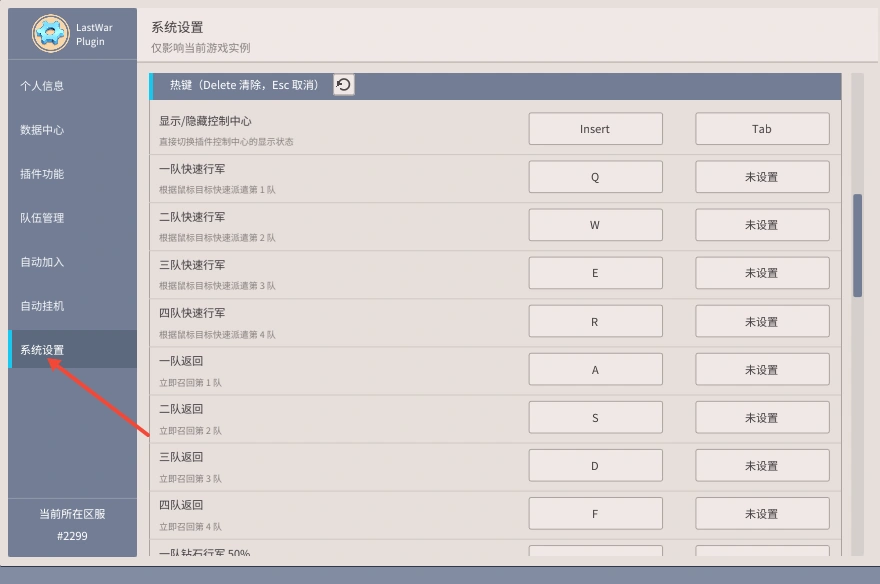The width and height of the screenshot is (880, 584).
Task: Click the 三队快速行军 row label
Action: tap(192, 265)
